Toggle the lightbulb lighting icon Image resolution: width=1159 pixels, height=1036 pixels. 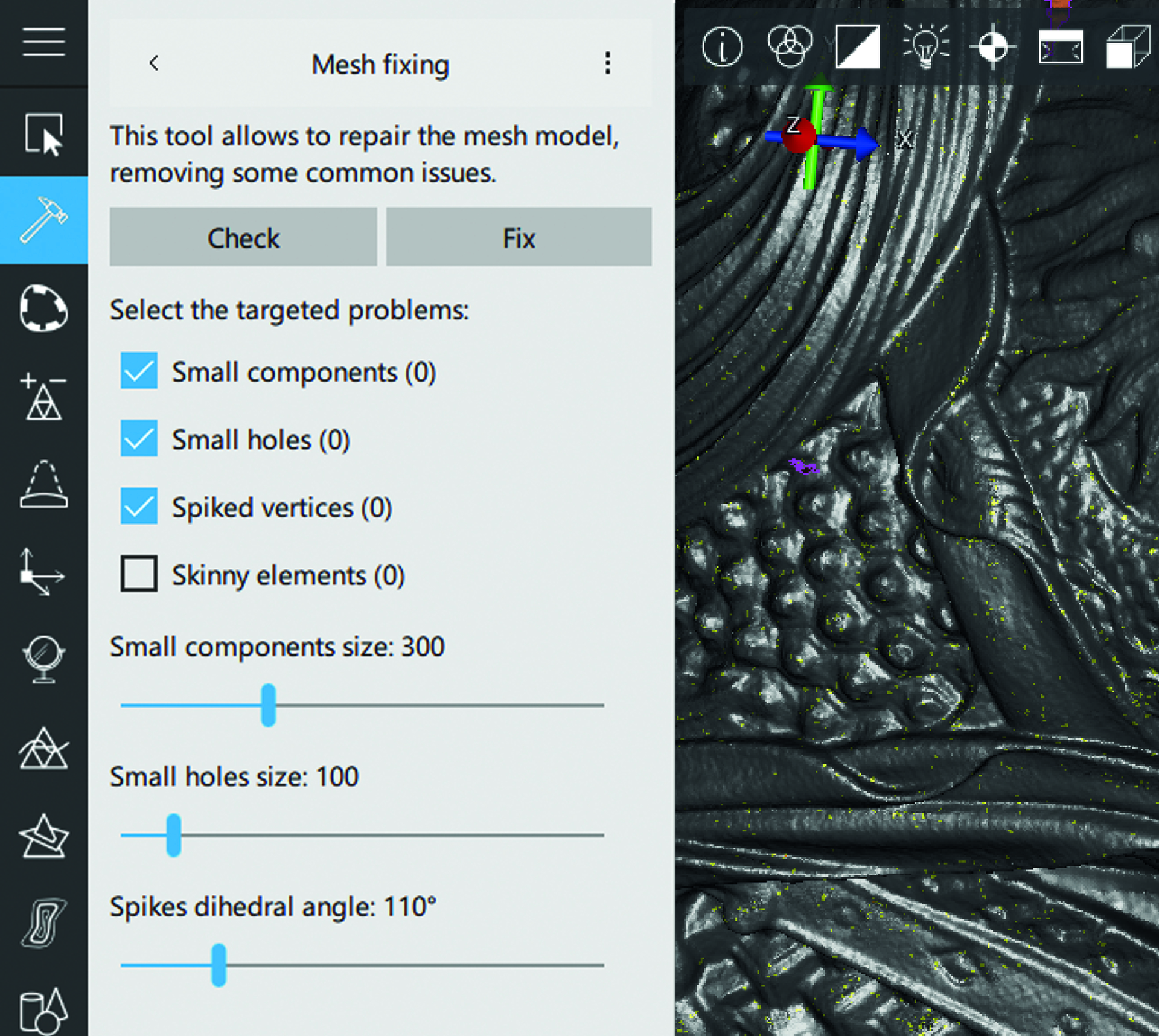[x=925, y=46]
